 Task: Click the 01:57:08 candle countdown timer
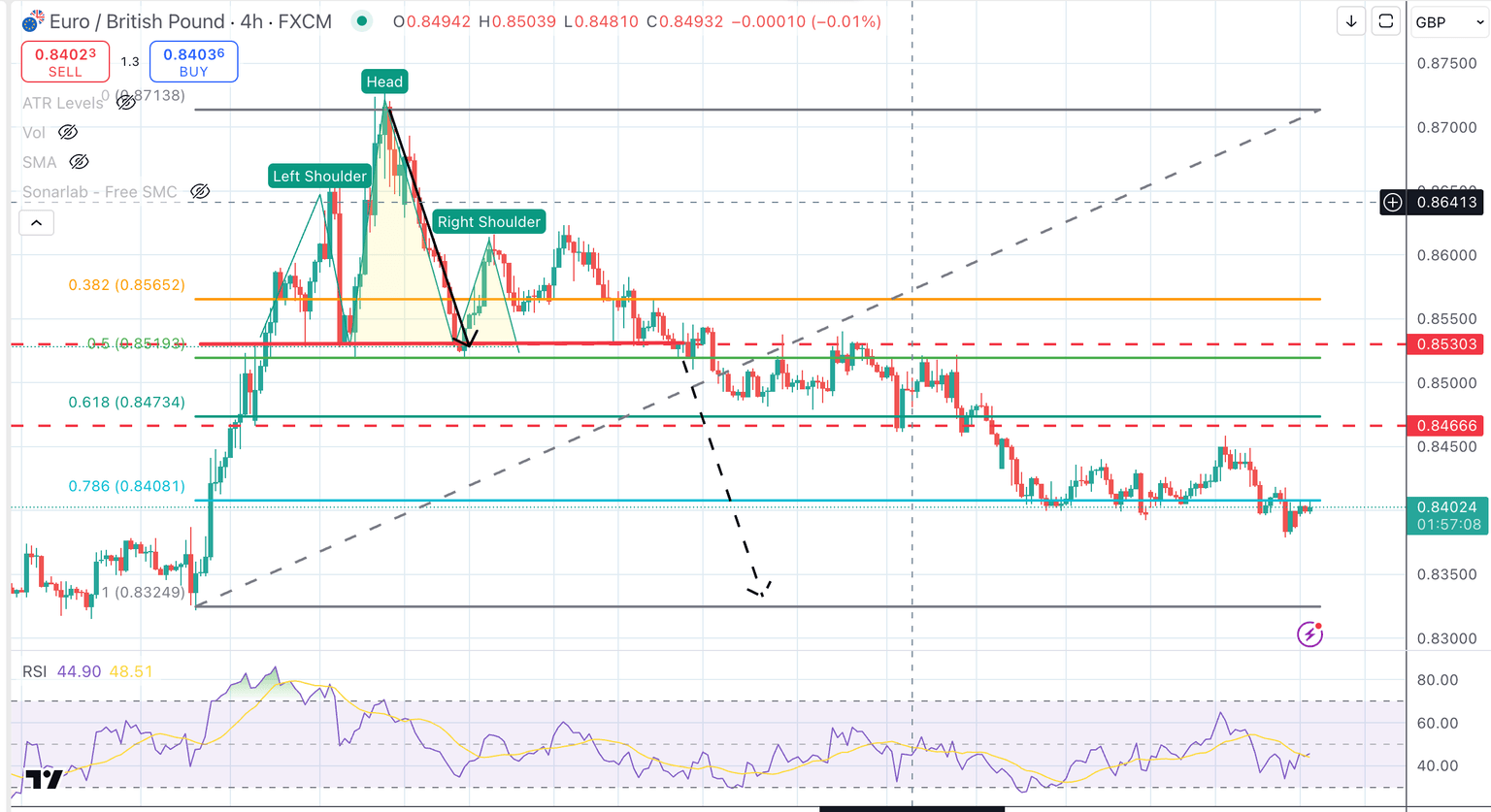coord(1447,525)
